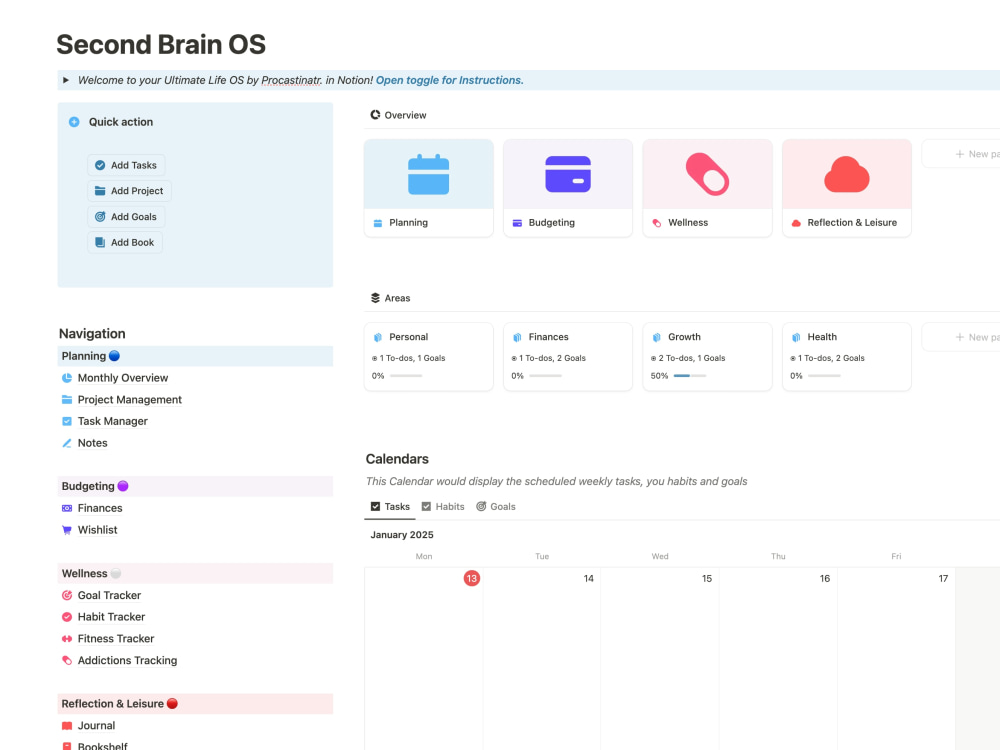This screenshot has width=1000, height=750.
Task: Click the Quick action plus icon
Action: click(x=74, y=122)
